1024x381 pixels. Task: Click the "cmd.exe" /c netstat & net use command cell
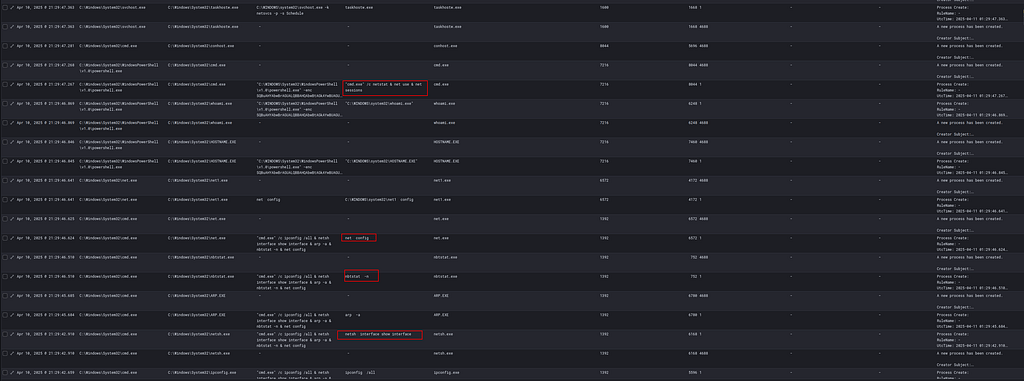[x=384, y=87]
